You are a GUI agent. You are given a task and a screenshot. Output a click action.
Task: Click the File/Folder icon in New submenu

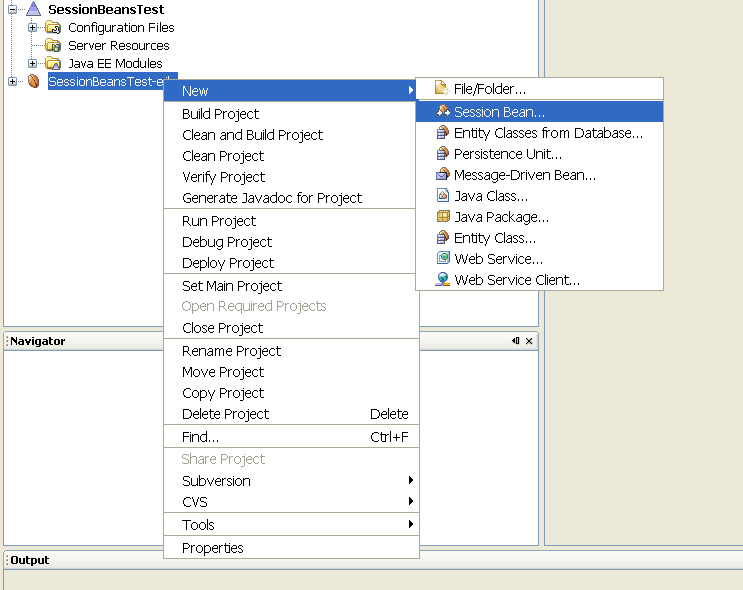tap(442, 89)
